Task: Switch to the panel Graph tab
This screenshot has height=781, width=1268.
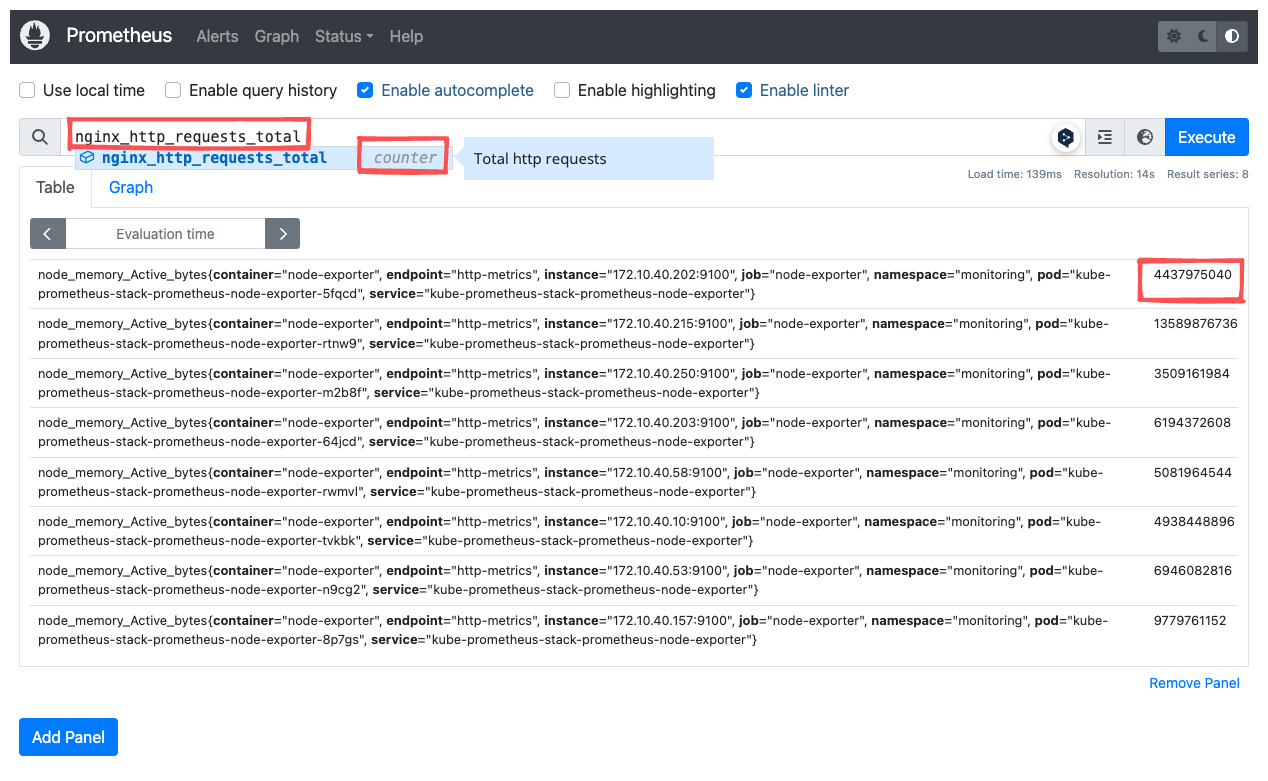Action: 131,187
